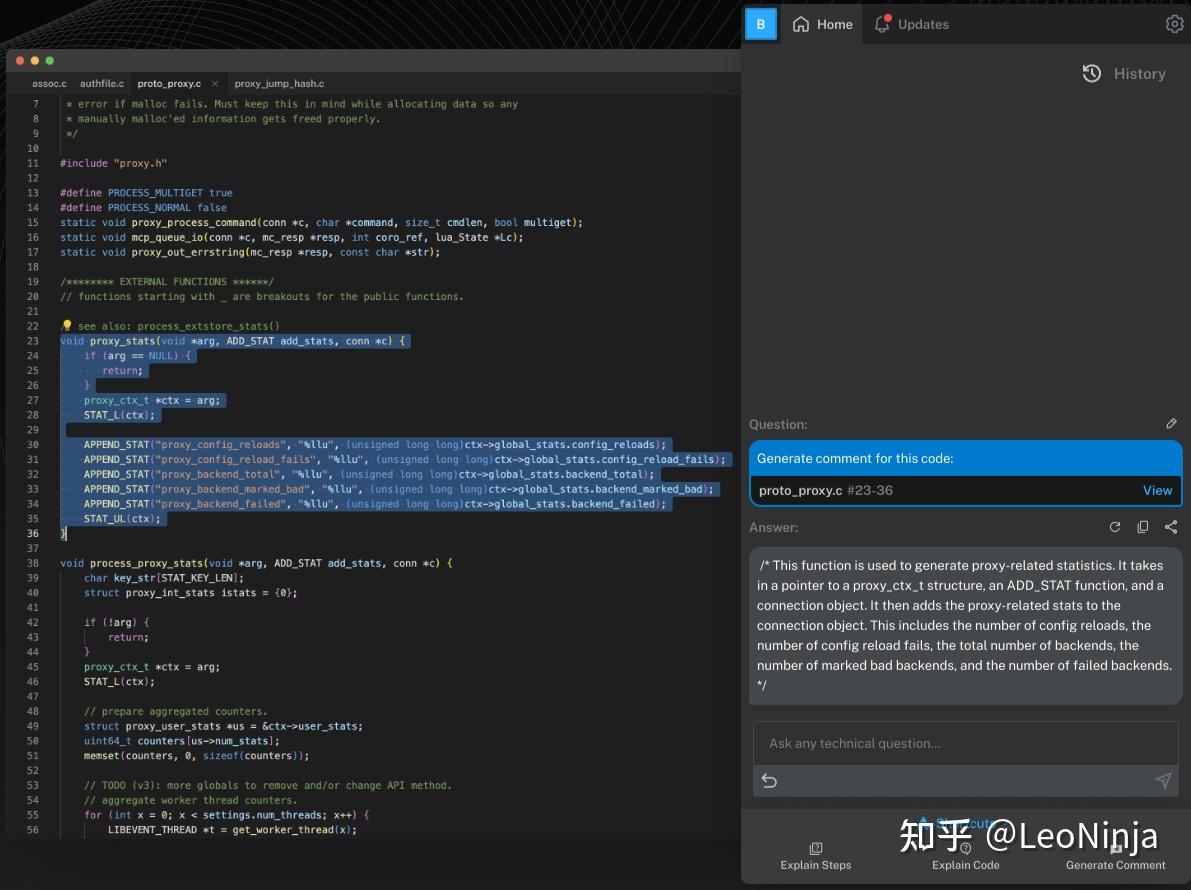Click View link for proto_proxy.c #23-36
1191x890 pixels.
pos(1157,491)
